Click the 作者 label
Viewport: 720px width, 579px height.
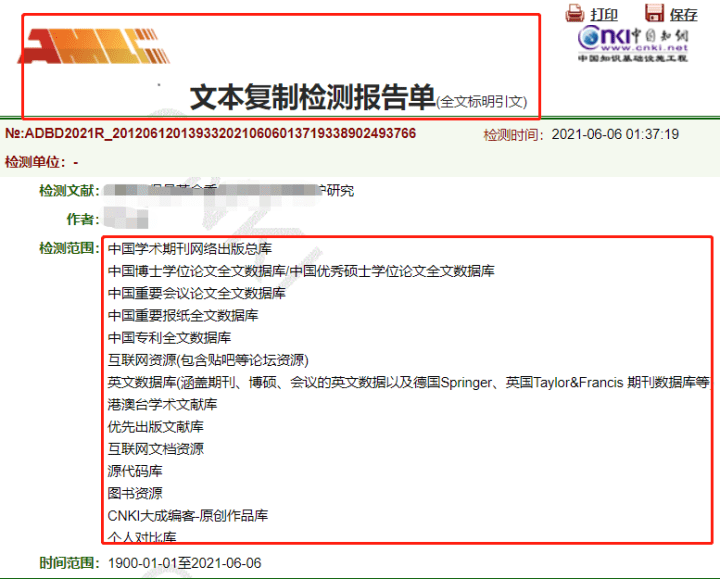[x=83, y=219]
